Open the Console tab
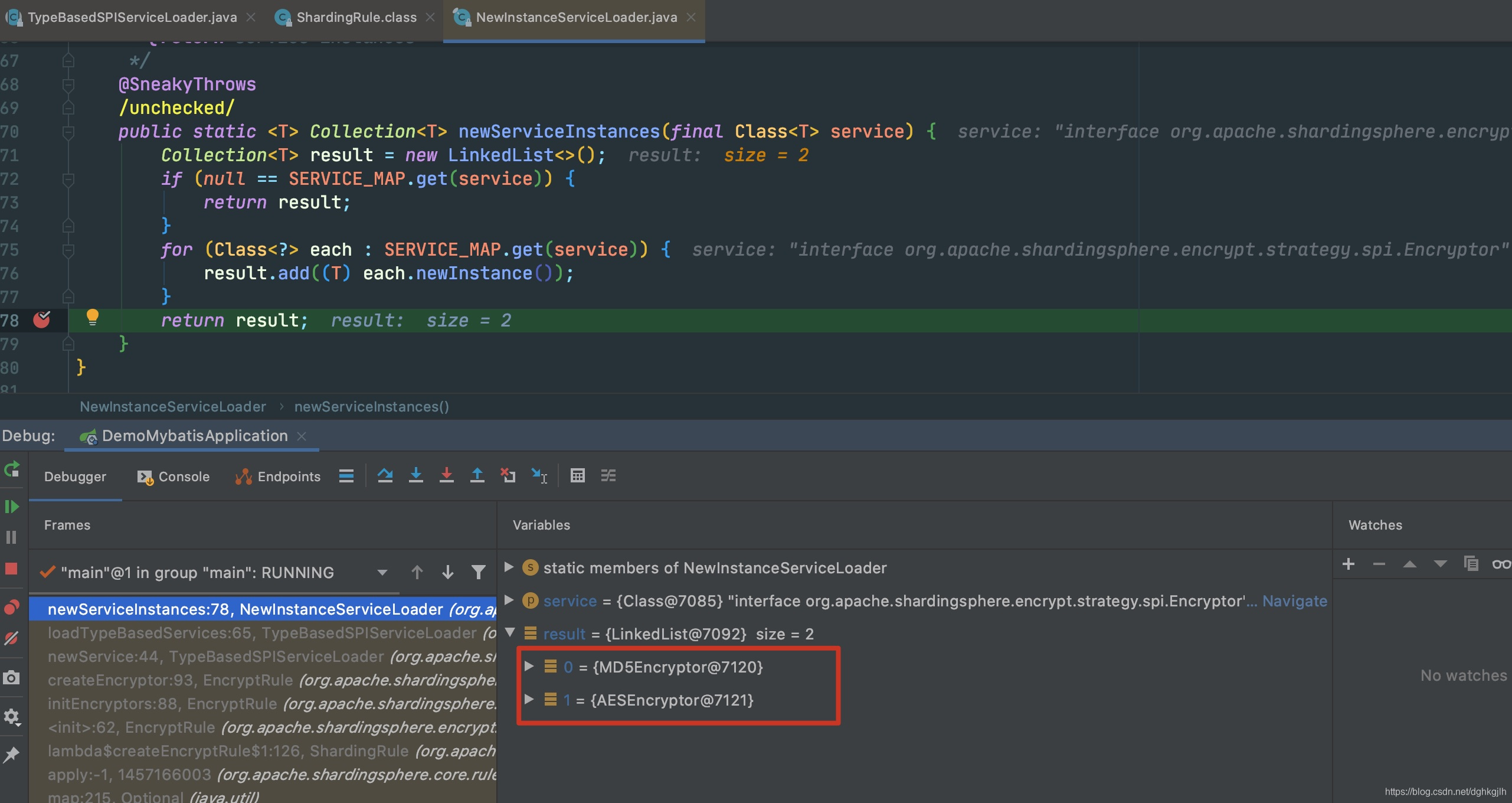Screen dimensions: 1512x803 click(x=174, y=476)
